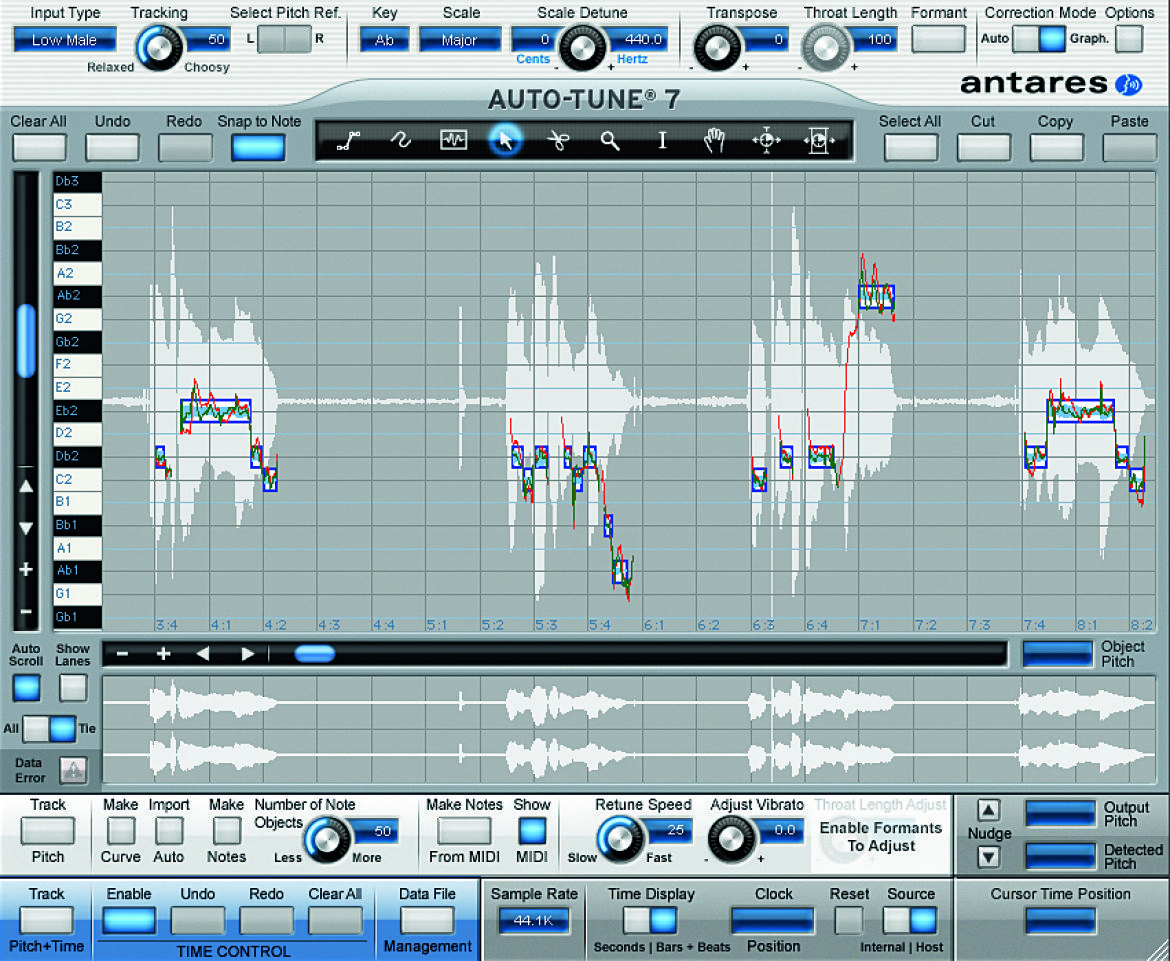
Task: Open the Scale dropdown showing Major
Action: 460,40
